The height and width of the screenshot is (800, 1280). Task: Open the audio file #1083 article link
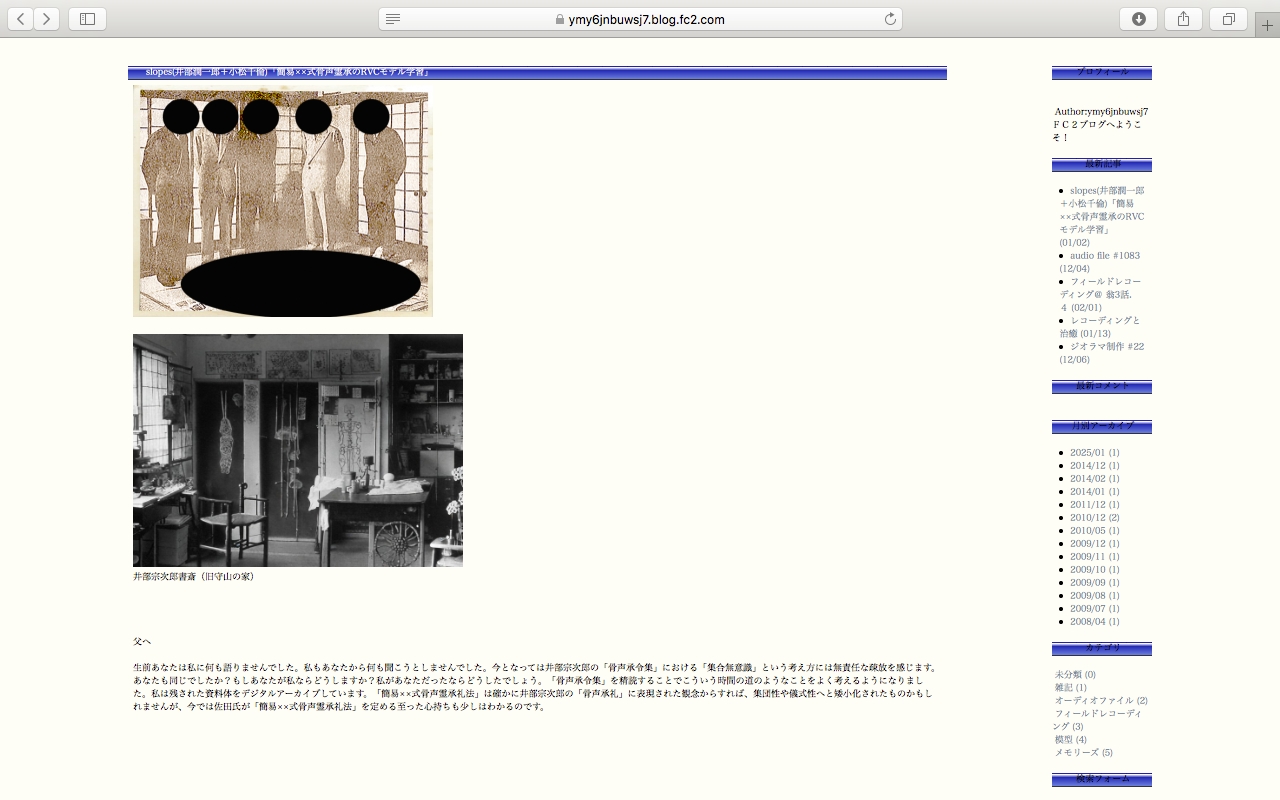coord(1104,256)
